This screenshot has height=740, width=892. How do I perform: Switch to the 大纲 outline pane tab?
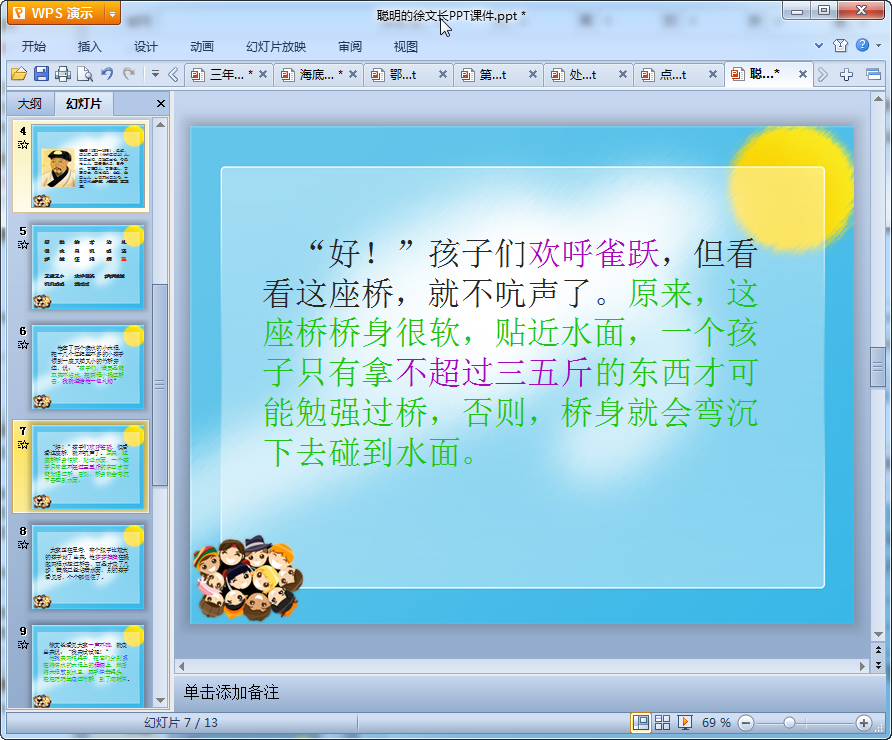click(x=30, y=104)
